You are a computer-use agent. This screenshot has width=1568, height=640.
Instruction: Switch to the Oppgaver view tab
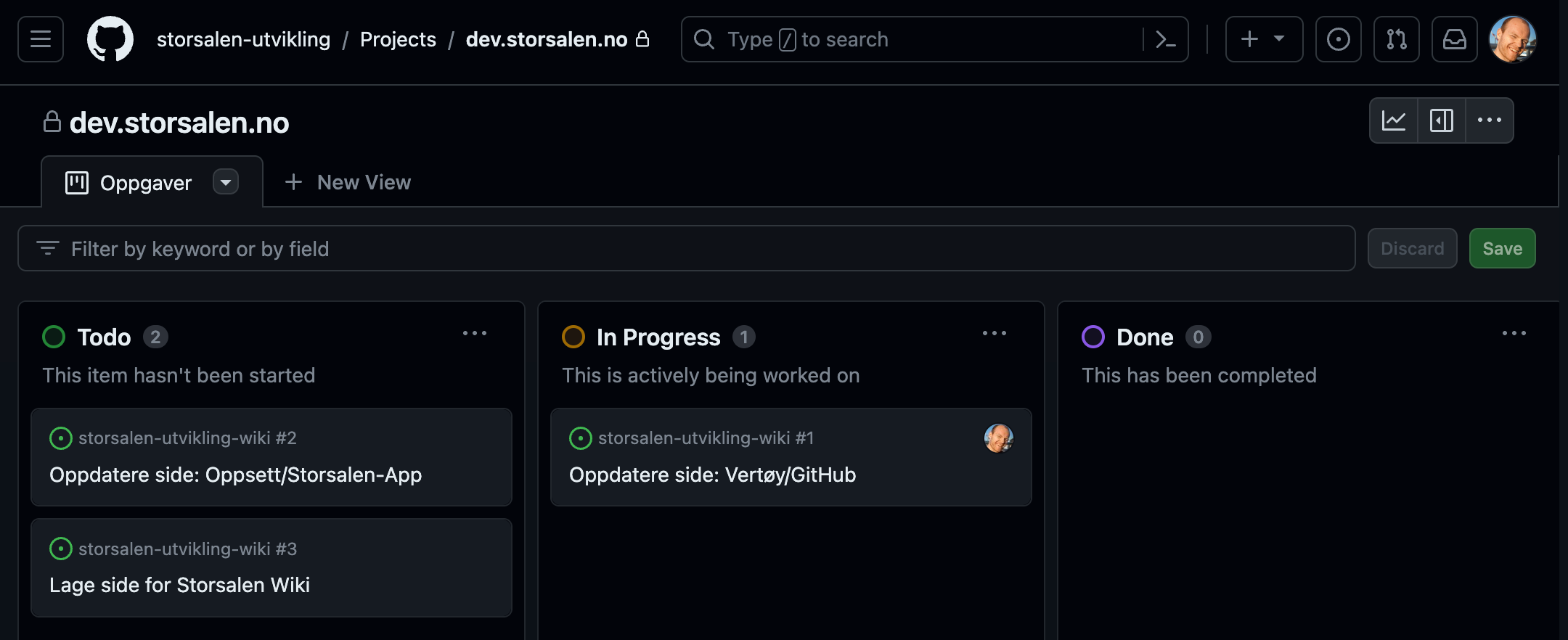click(x=145, y=182)
